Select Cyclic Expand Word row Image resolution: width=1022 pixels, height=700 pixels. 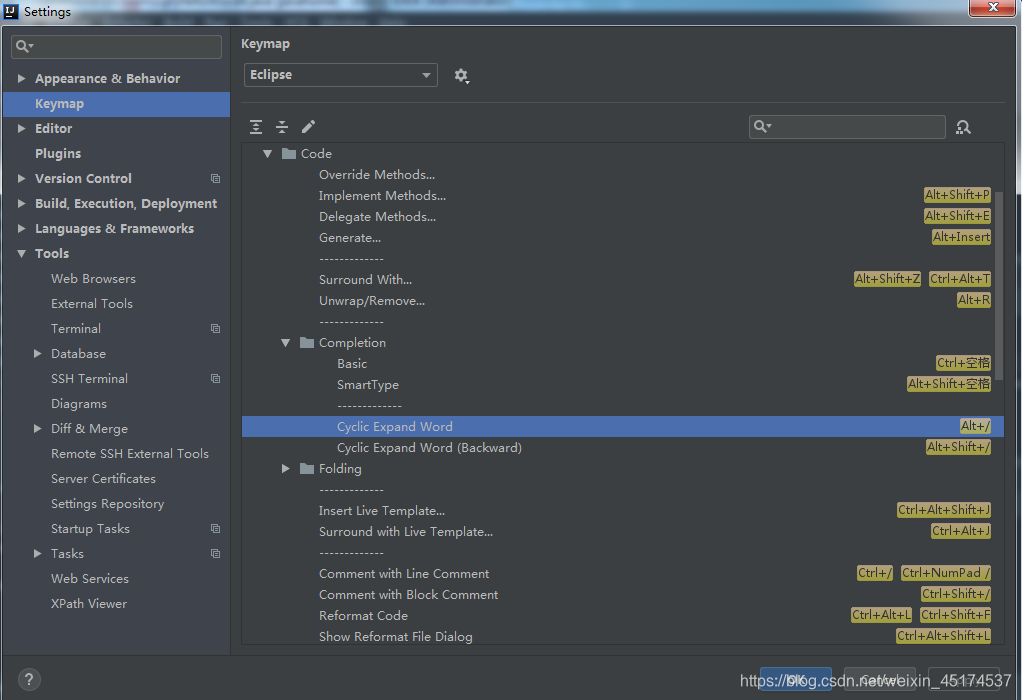pyautogui.click(x=622, y=426)
